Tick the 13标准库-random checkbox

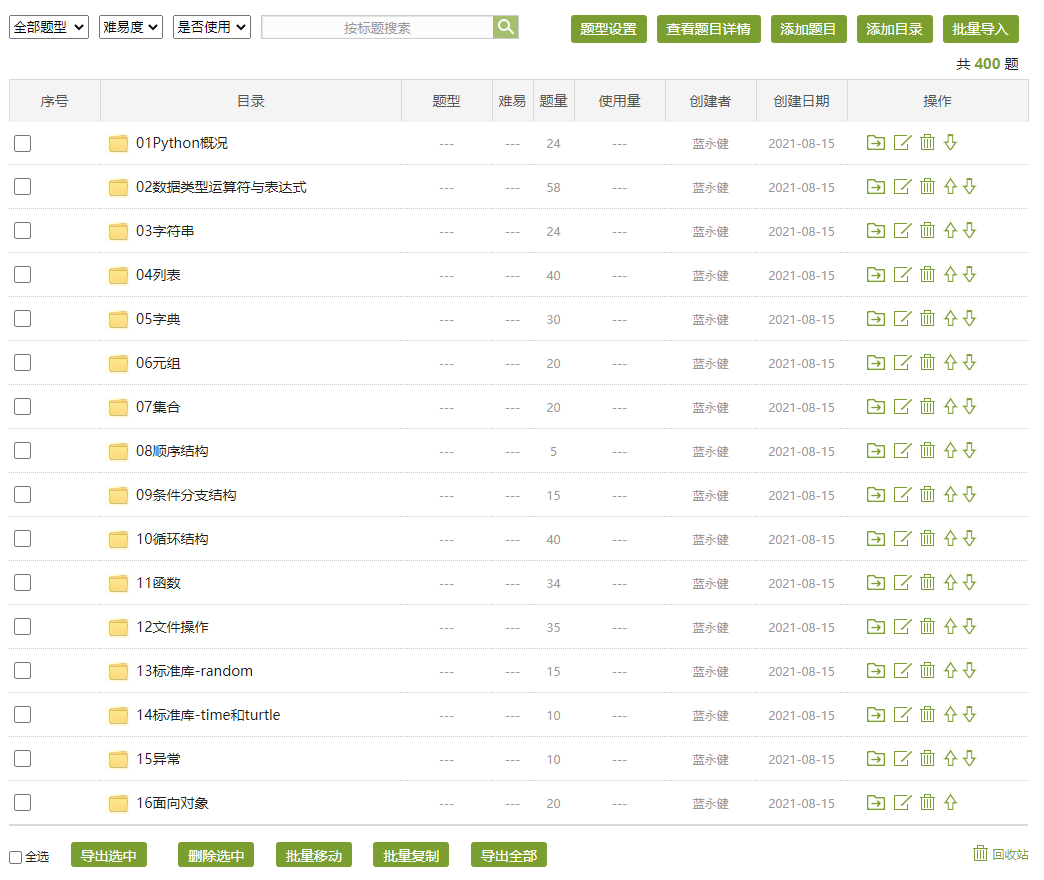pyautogui.click(x=23, y=670)
